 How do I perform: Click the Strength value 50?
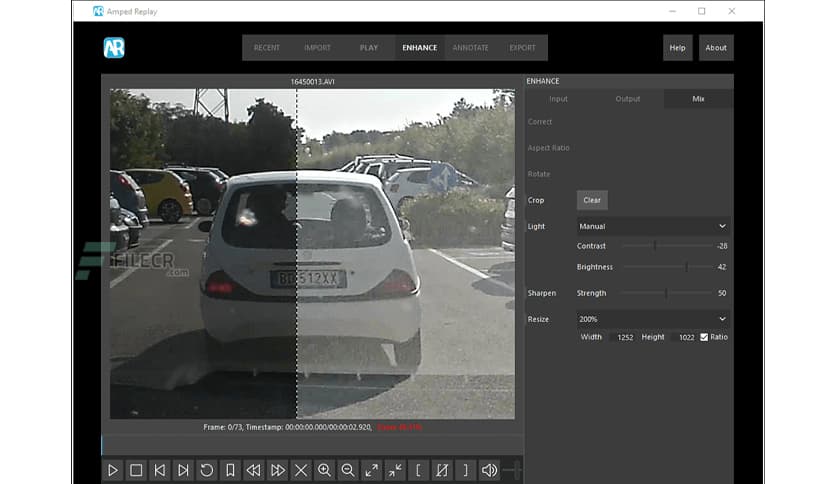722,293
